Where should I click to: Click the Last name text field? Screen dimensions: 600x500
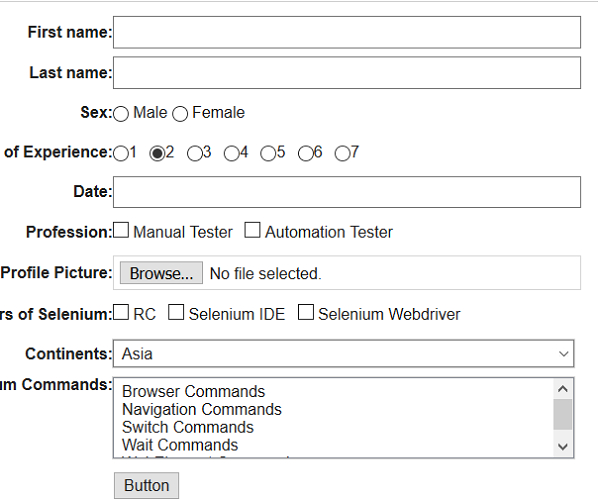click(x=346, y=73)
